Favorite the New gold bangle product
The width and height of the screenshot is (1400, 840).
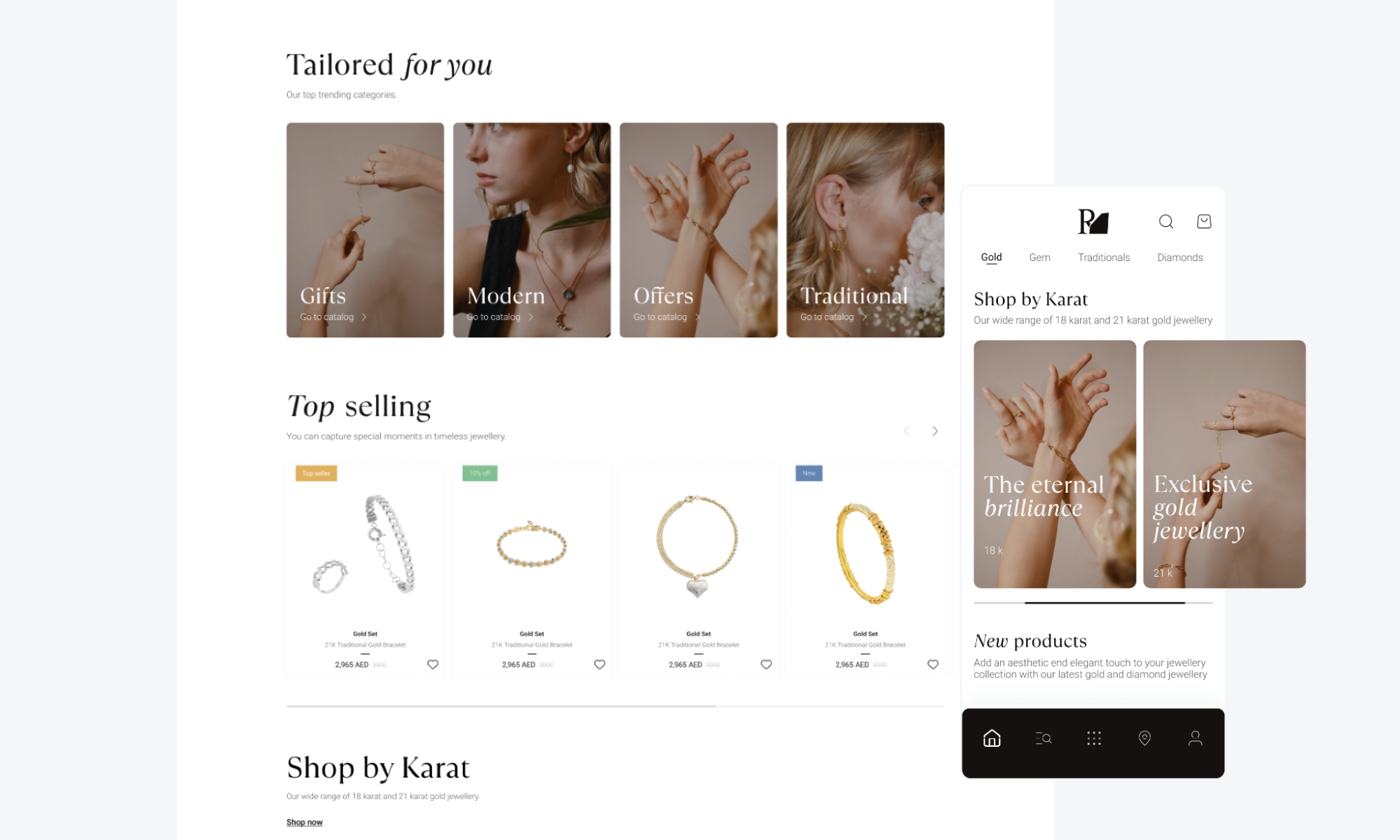933,664
